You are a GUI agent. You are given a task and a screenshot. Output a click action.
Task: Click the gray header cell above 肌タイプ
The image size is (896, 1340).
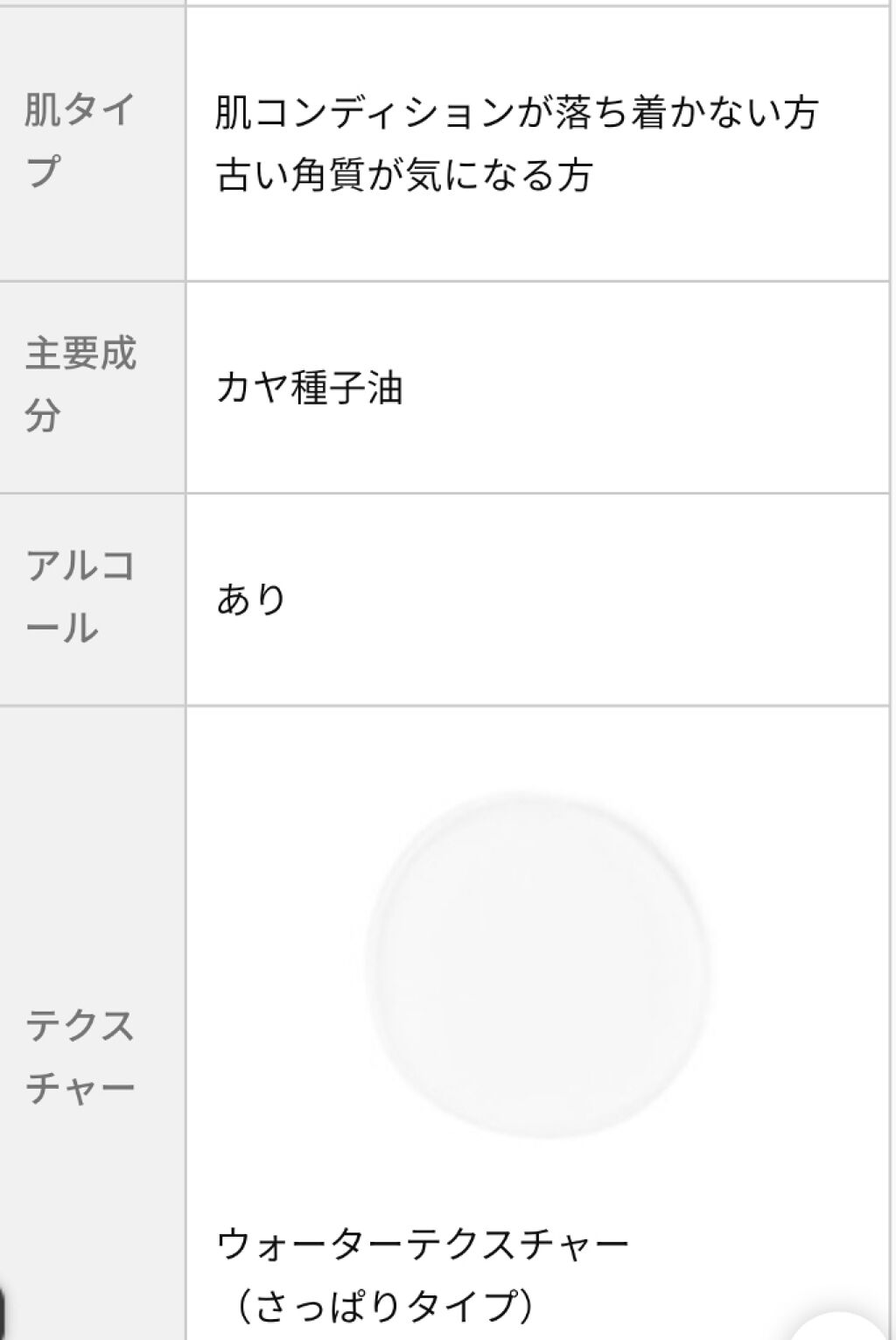pos(91,3)
